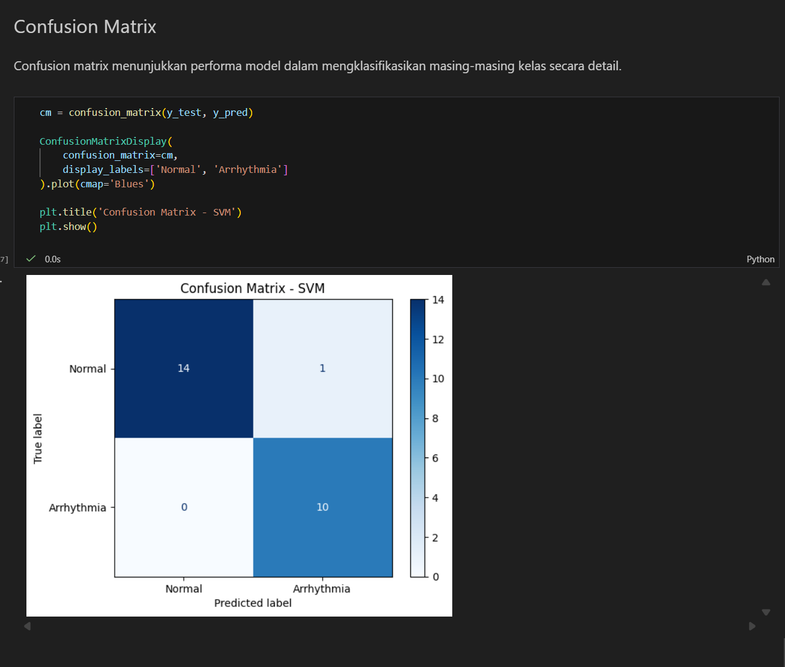
Task: Click the green execution success checkmark
Action: point(31,258)
